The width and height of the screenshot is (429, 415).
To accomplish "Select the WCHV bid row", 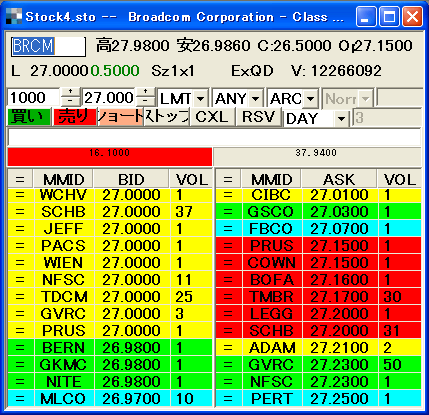I will (110, 195).
